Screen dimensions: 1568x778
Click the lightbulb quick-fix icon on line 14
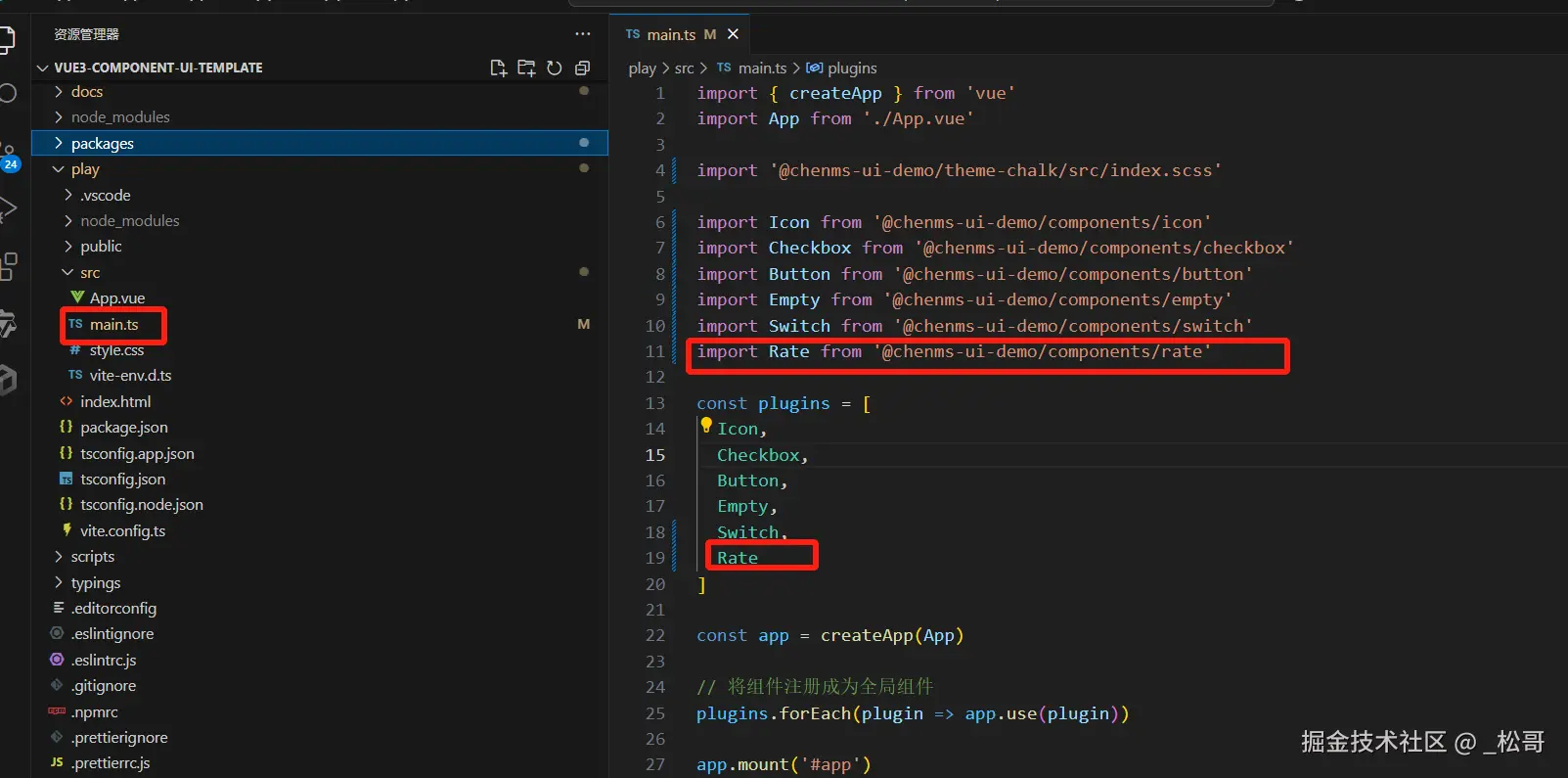click(x=706, y=425)
